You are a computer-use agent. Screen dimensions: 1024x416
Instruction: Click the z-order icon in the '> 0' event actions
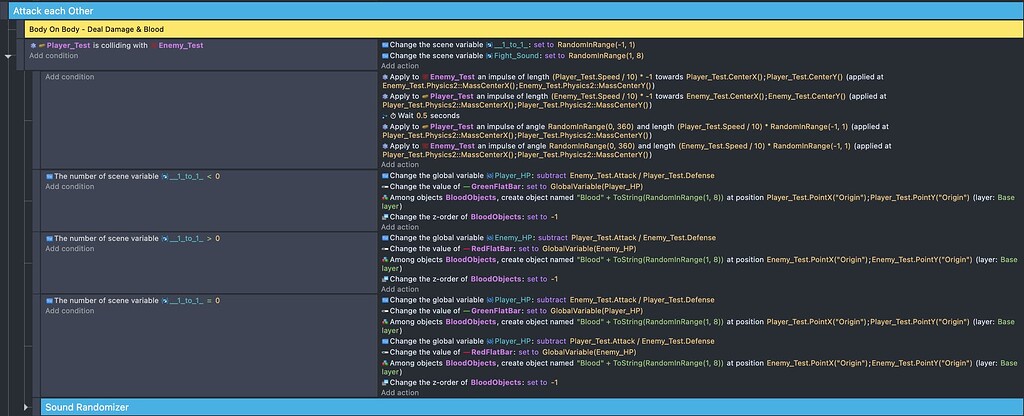point(385,279)
